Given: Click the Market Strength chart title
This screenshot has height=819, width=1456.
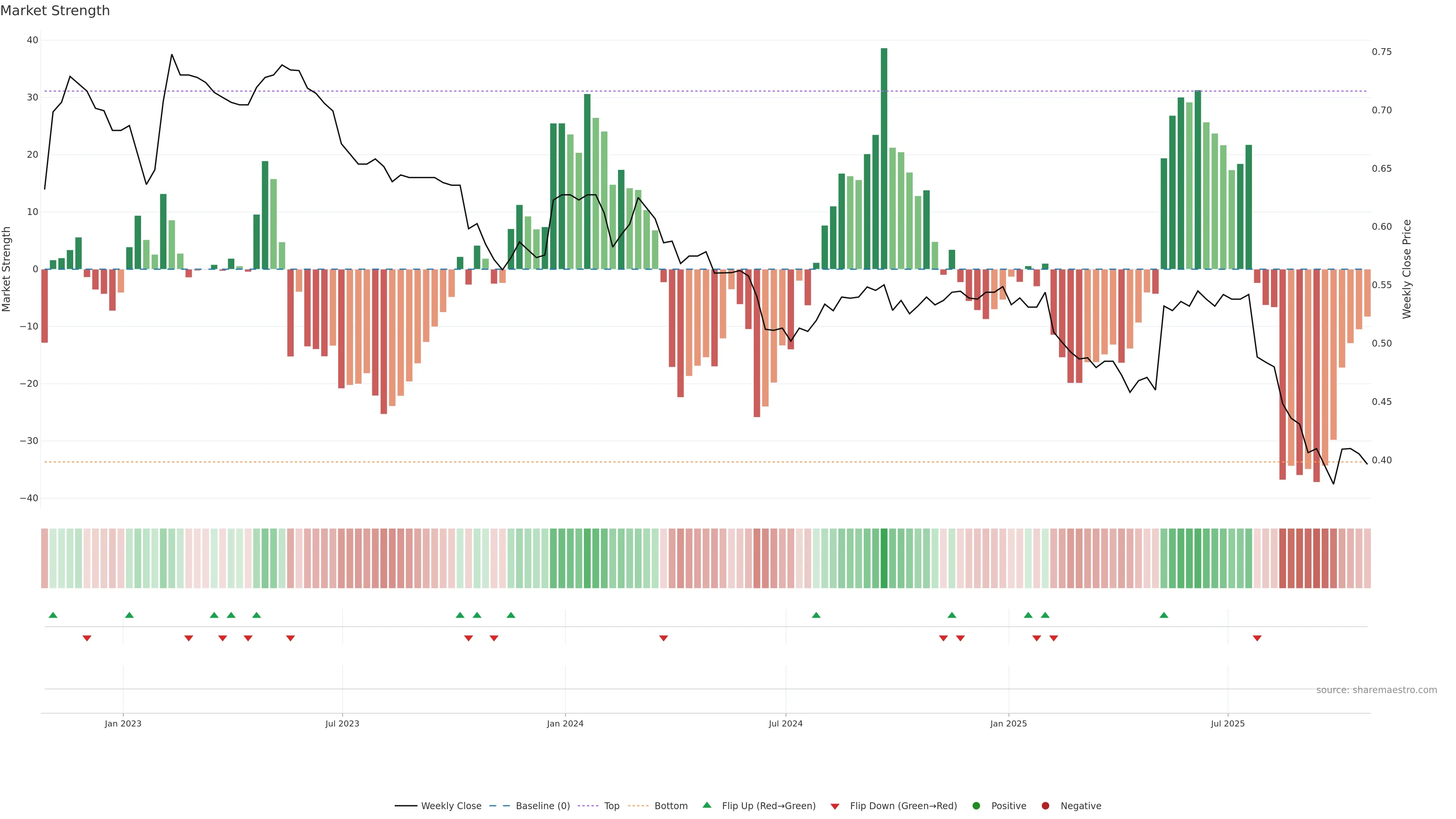Looking at the screenshot, I should tap(55, 11).
